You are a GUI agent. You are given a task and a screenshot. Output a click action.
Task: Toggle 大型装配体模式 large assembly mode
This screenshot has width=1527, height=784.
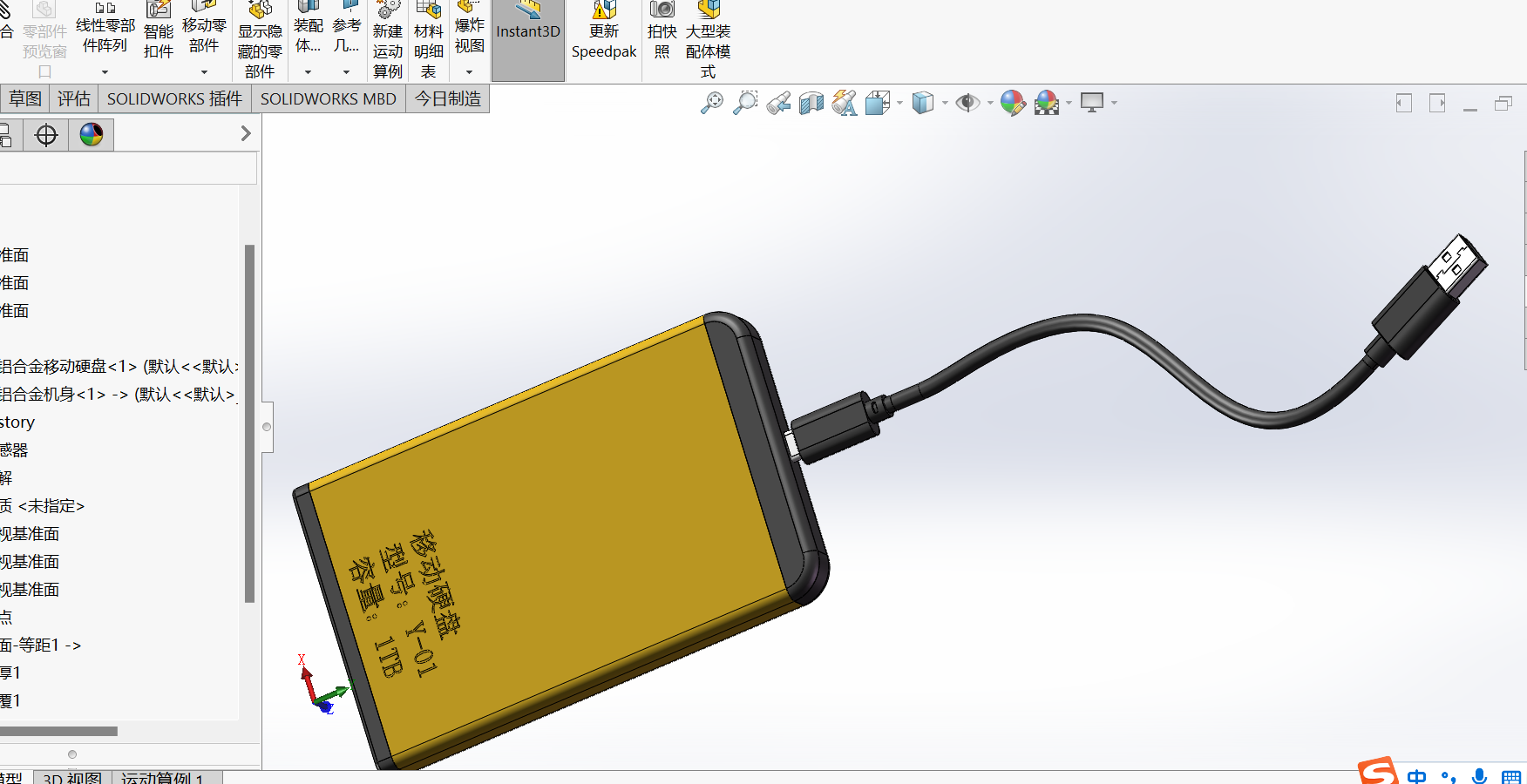click(708, 42)
